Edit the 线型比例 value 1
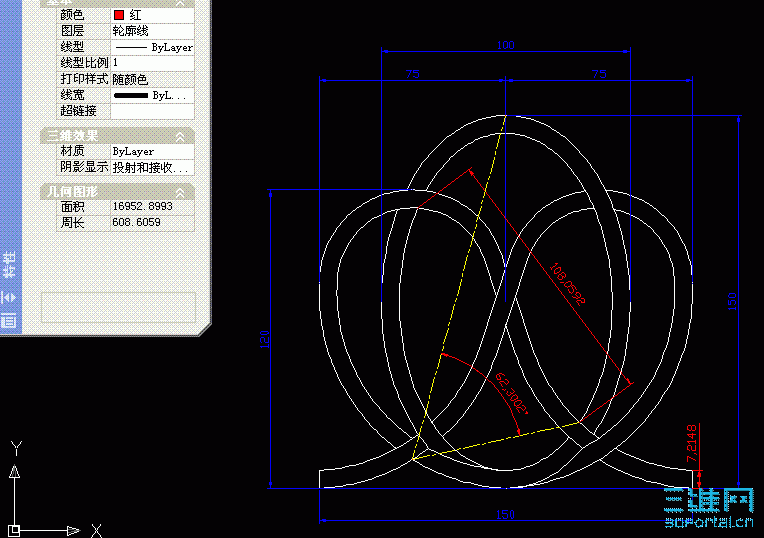This screenshot has width=764, height=538. [x=153, y=63]
